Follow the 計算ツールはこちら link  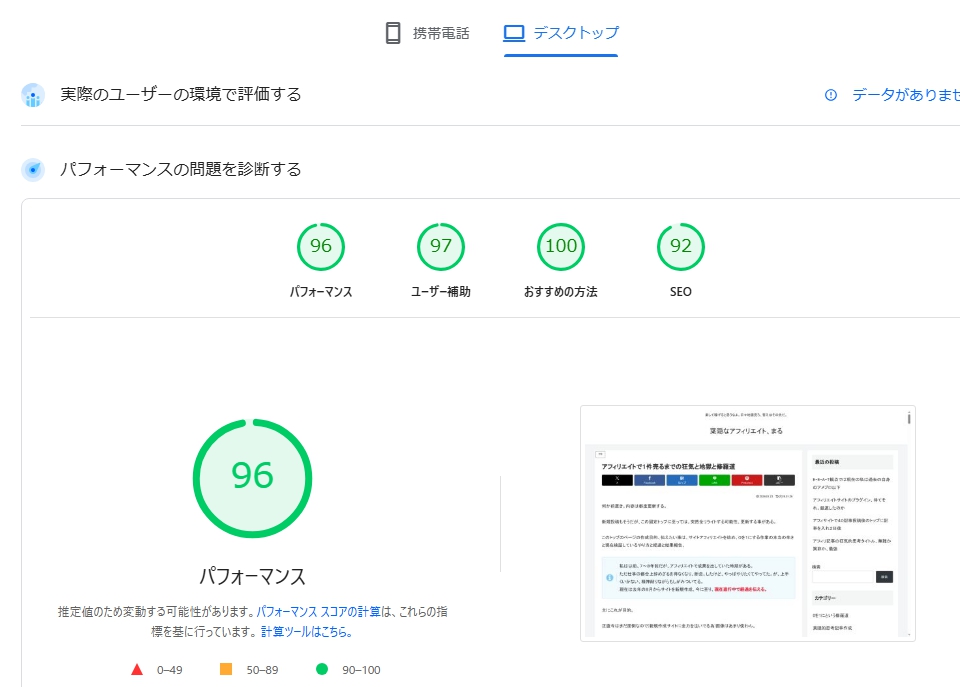306,632
